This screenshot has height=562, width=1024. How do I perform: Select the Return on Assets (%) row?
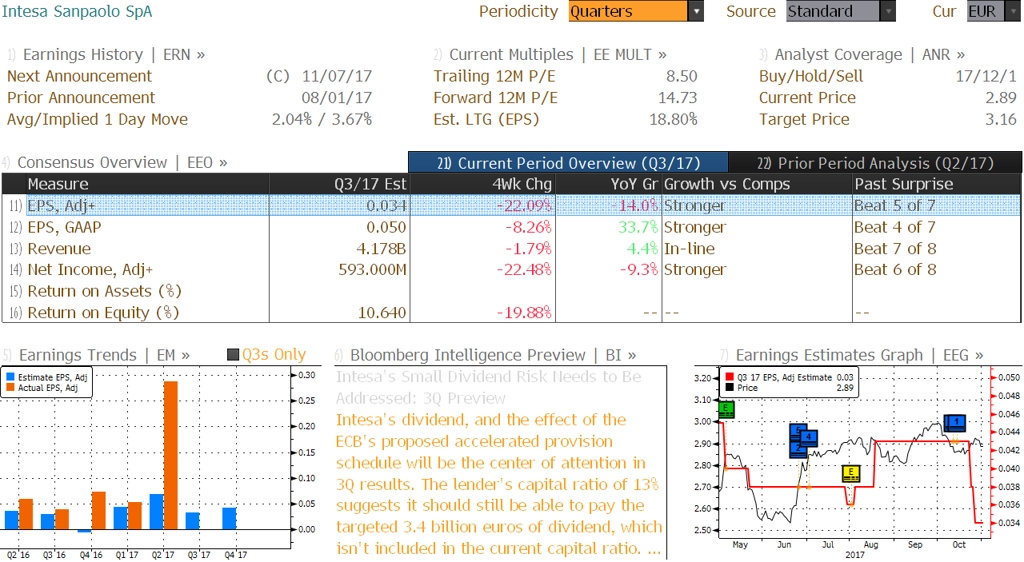click(x=511, y=291)
